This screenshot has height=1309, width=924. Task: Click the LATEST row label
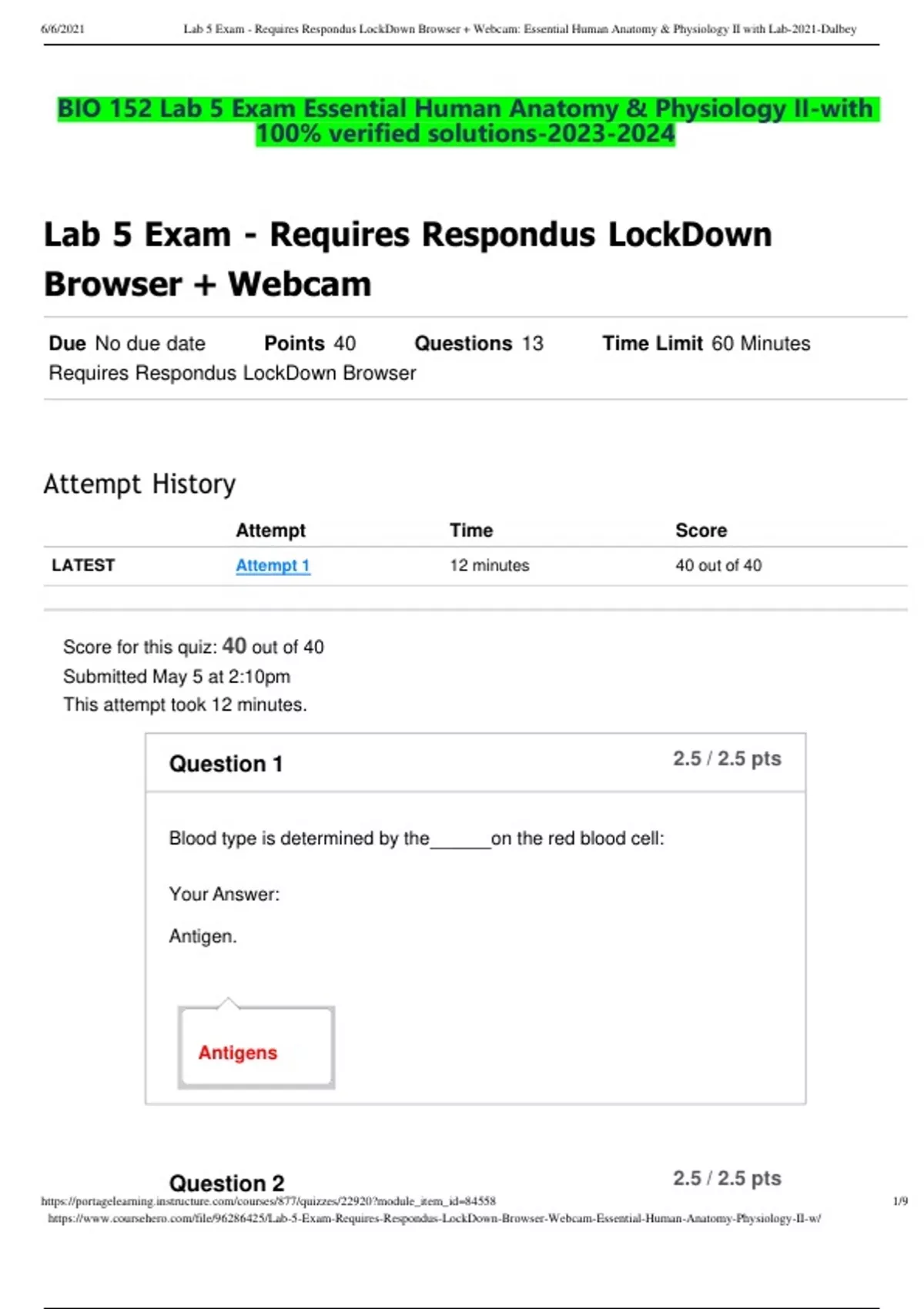[83, 565]
